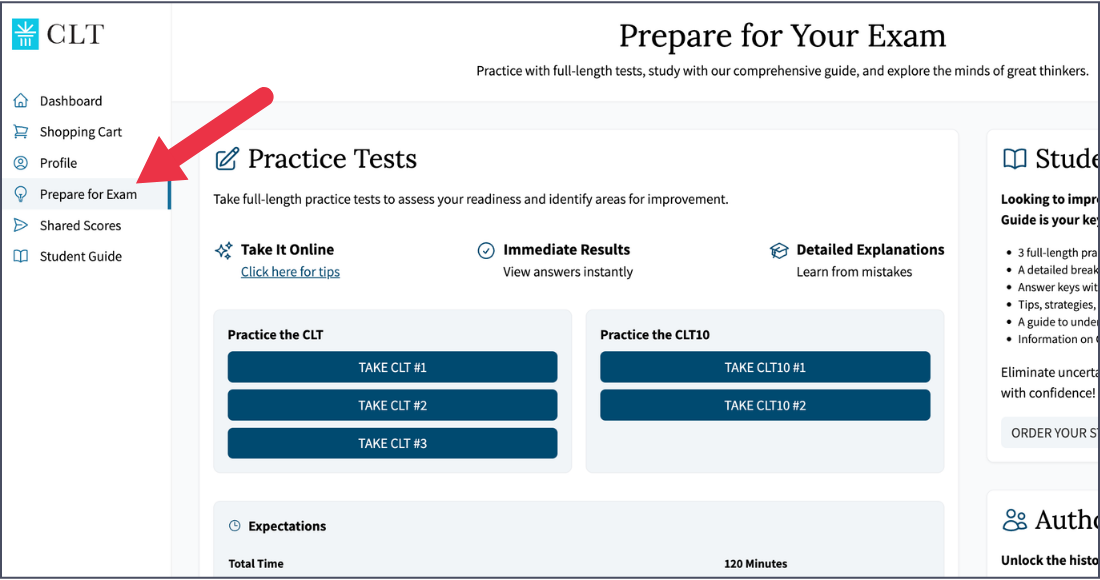Viewport: 1100px width, 580px height.
Task: Click the open book icon in right panel heading
Action: click(1014, 159)
